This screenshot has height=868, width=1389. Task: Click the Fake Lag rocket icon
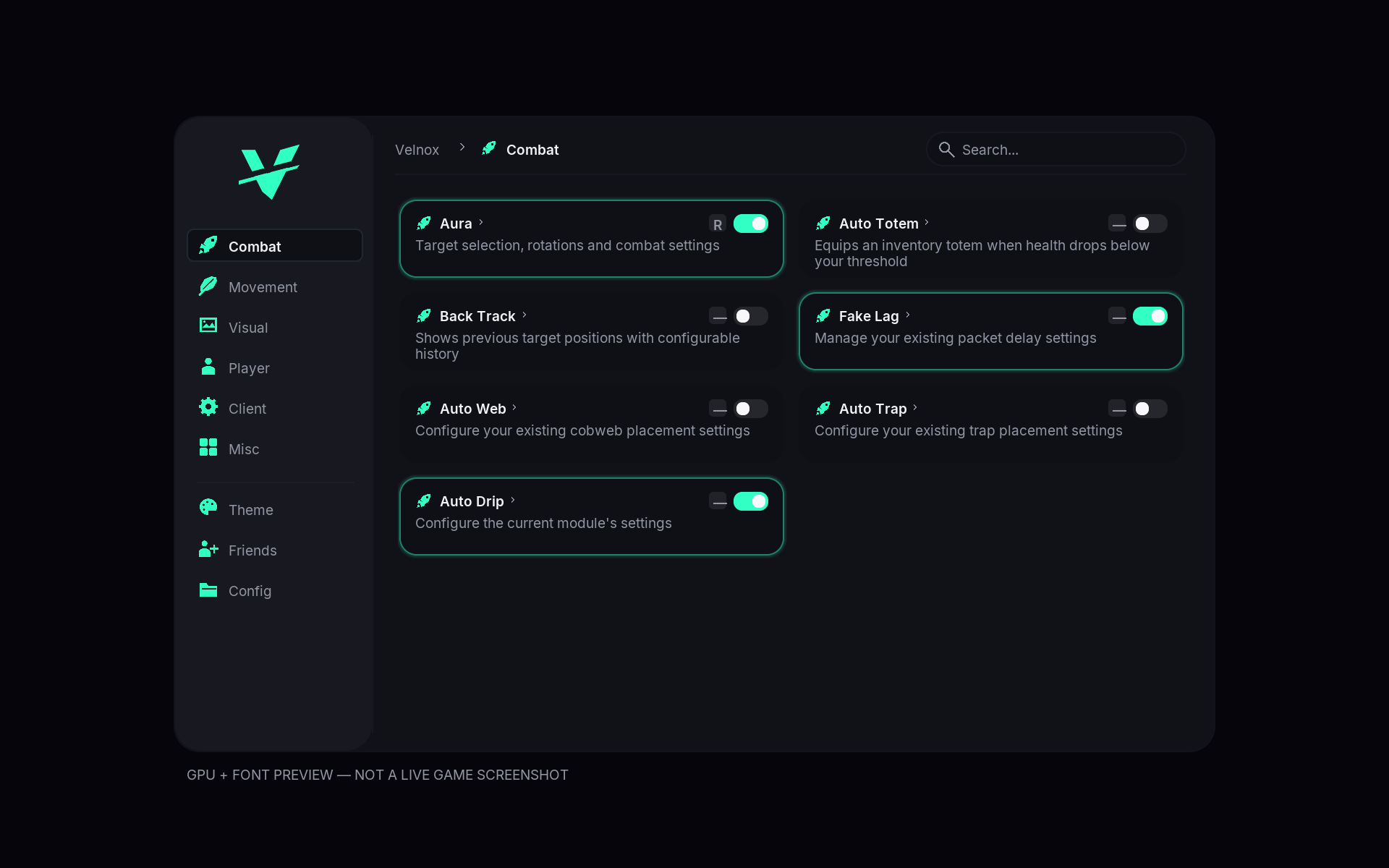point(823,315)
